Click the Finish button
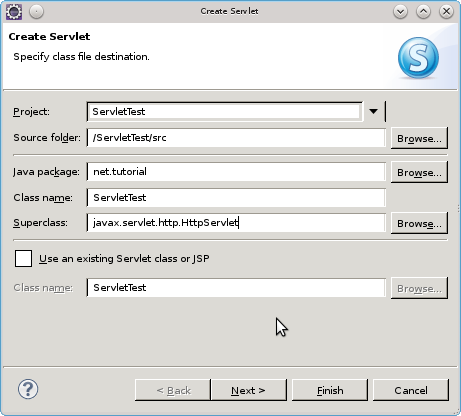 tap(330, 390)
